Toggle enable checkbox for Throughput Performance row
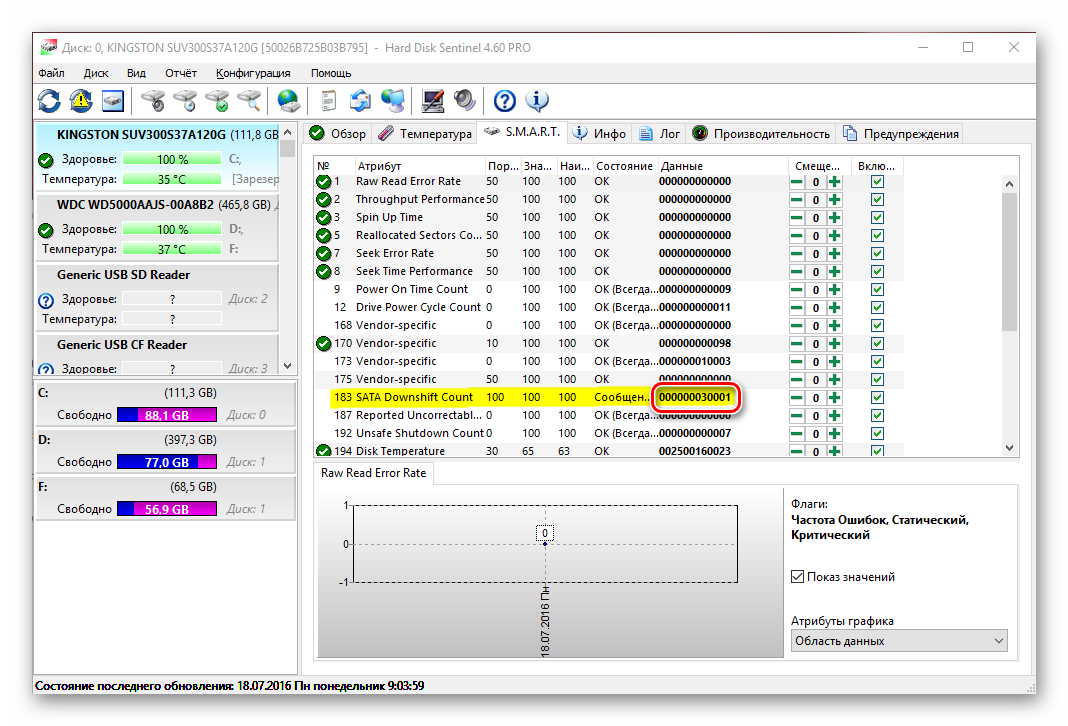 click(877, 200)
